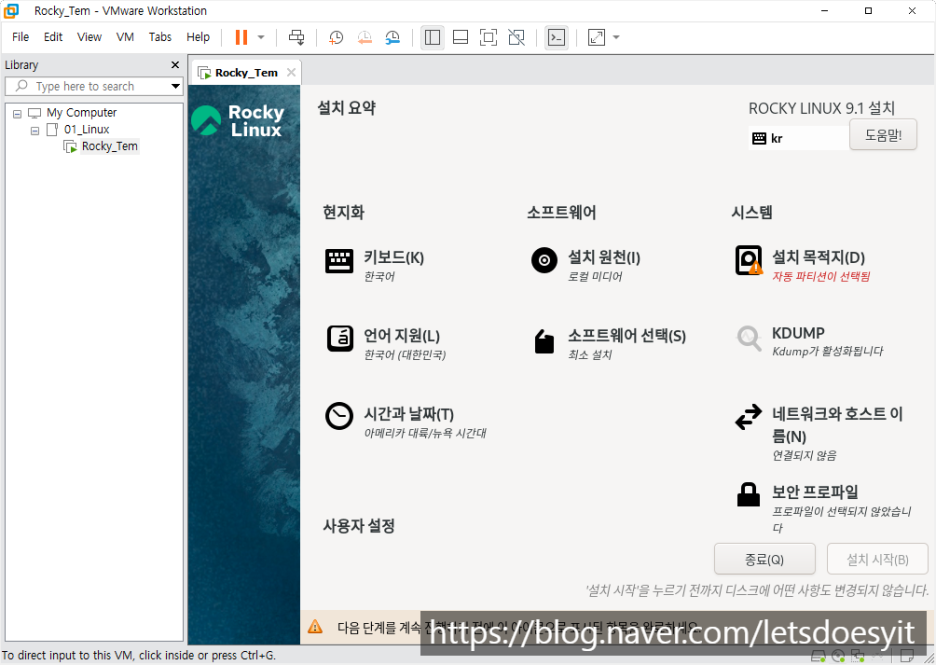Open the Tabs menu

coord(160,37)
